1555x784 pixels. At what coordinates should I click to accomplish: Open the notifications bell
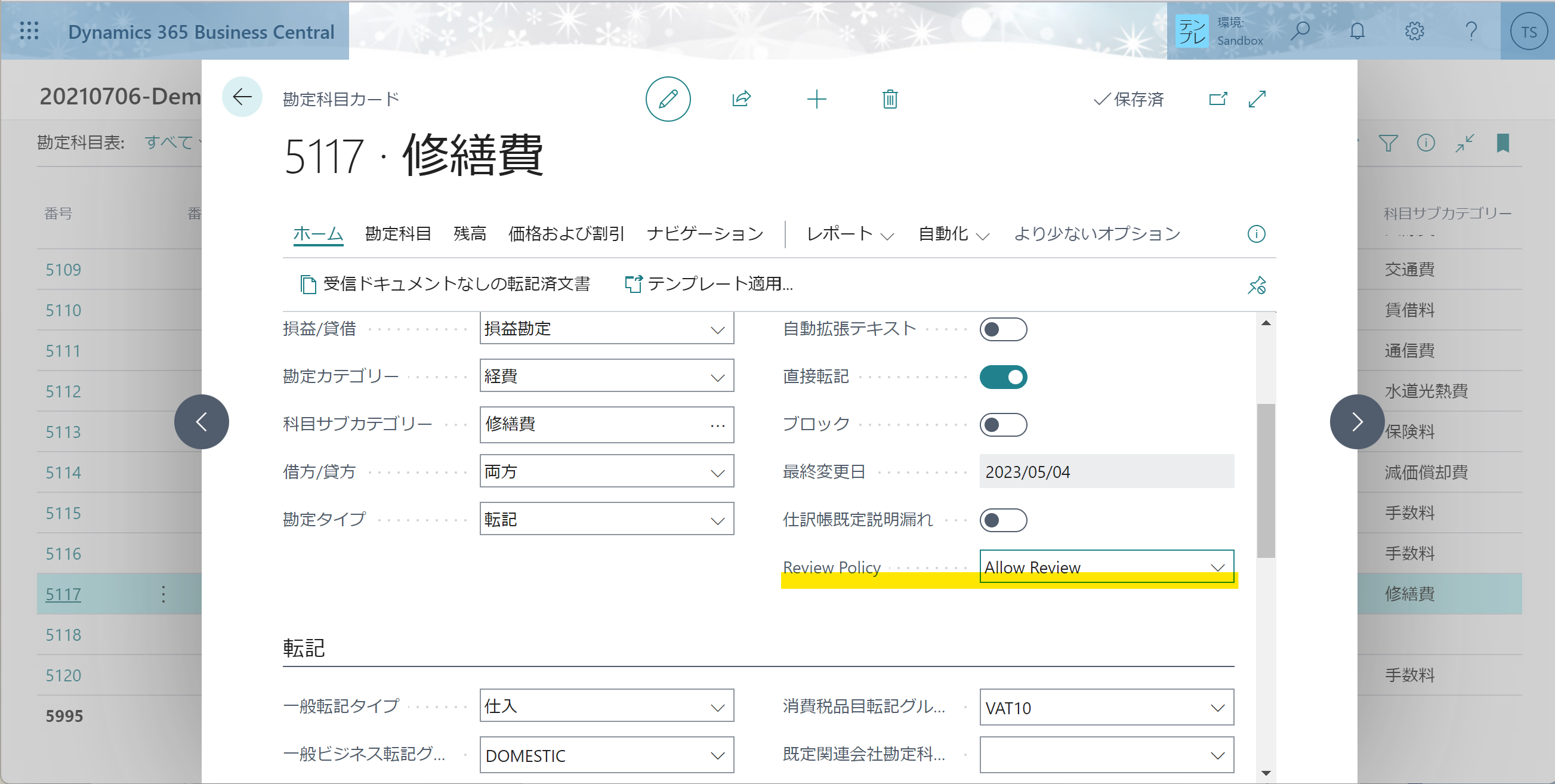click(x=1357, y=31)
